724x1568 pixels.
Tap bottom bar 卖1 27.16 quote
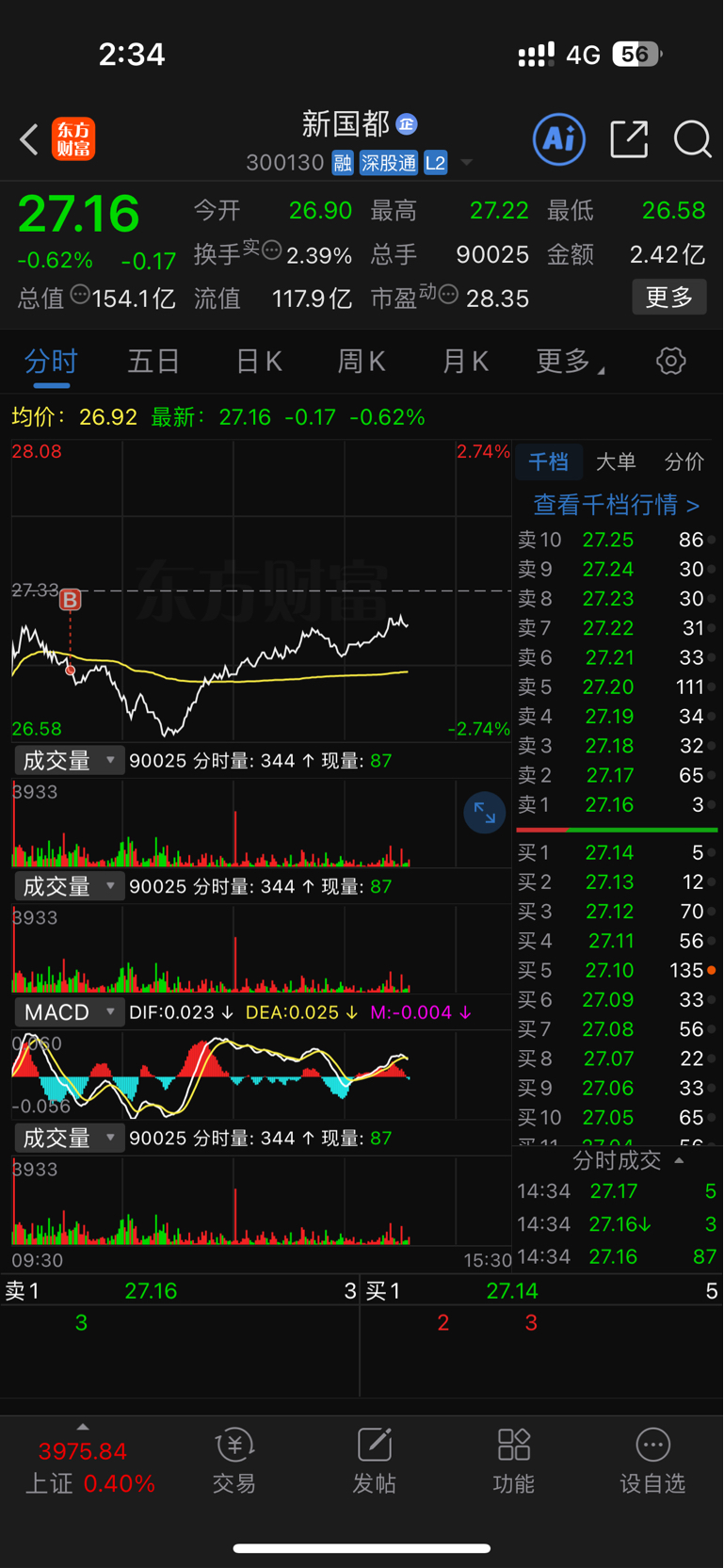pyautogui.click(x=180, y=1291)
